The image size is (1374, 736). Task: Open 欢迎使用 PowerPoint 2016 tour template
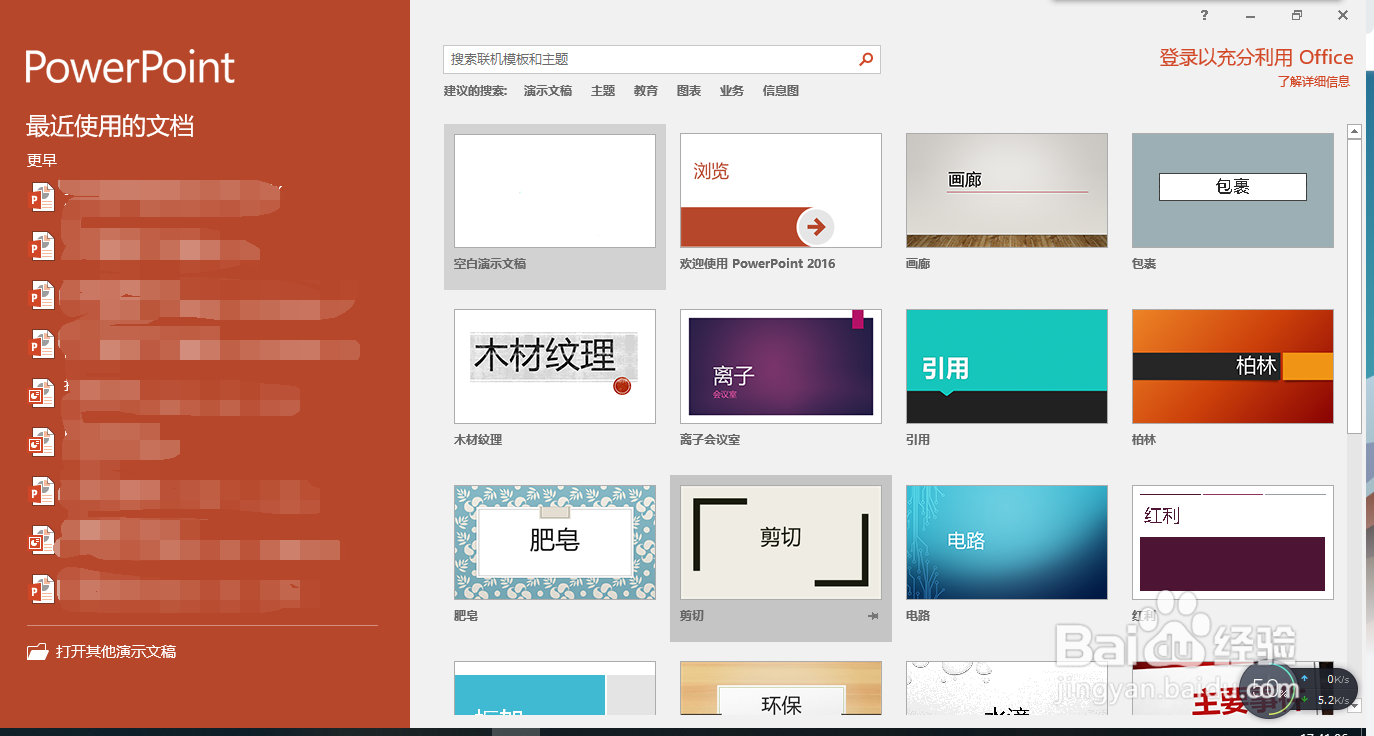tap(781, 191)
